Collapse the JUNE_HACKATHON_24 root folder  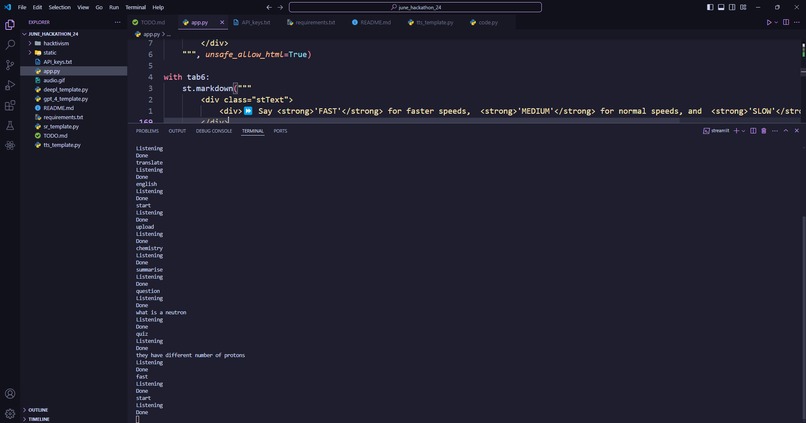click(x=74, y=34)
